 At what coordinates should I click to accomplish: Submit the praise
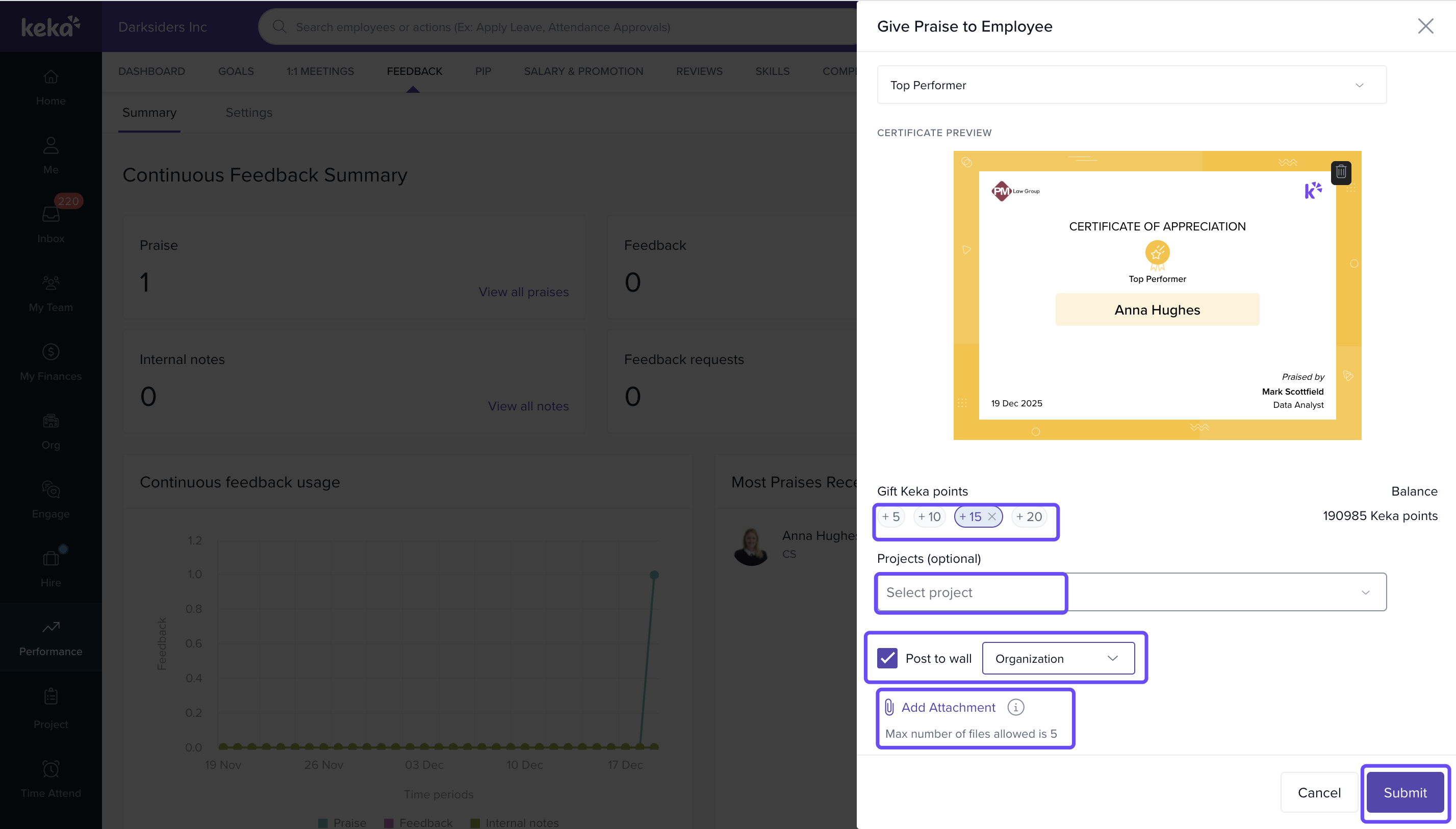(x=1405, y=793)
